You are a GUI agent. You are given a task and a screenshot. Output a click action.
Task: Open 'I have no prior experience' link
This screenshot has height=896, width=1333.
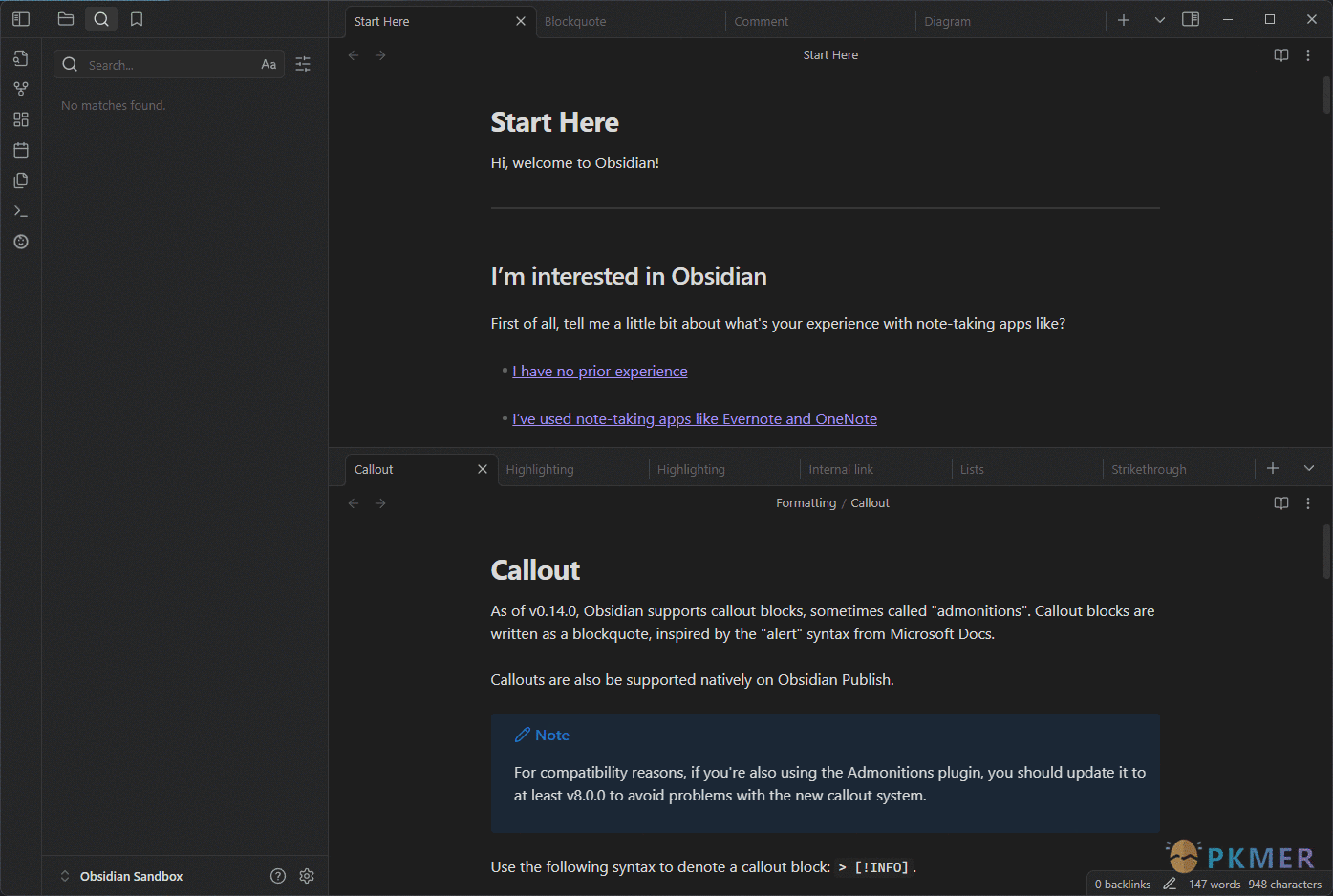(600, 371)
